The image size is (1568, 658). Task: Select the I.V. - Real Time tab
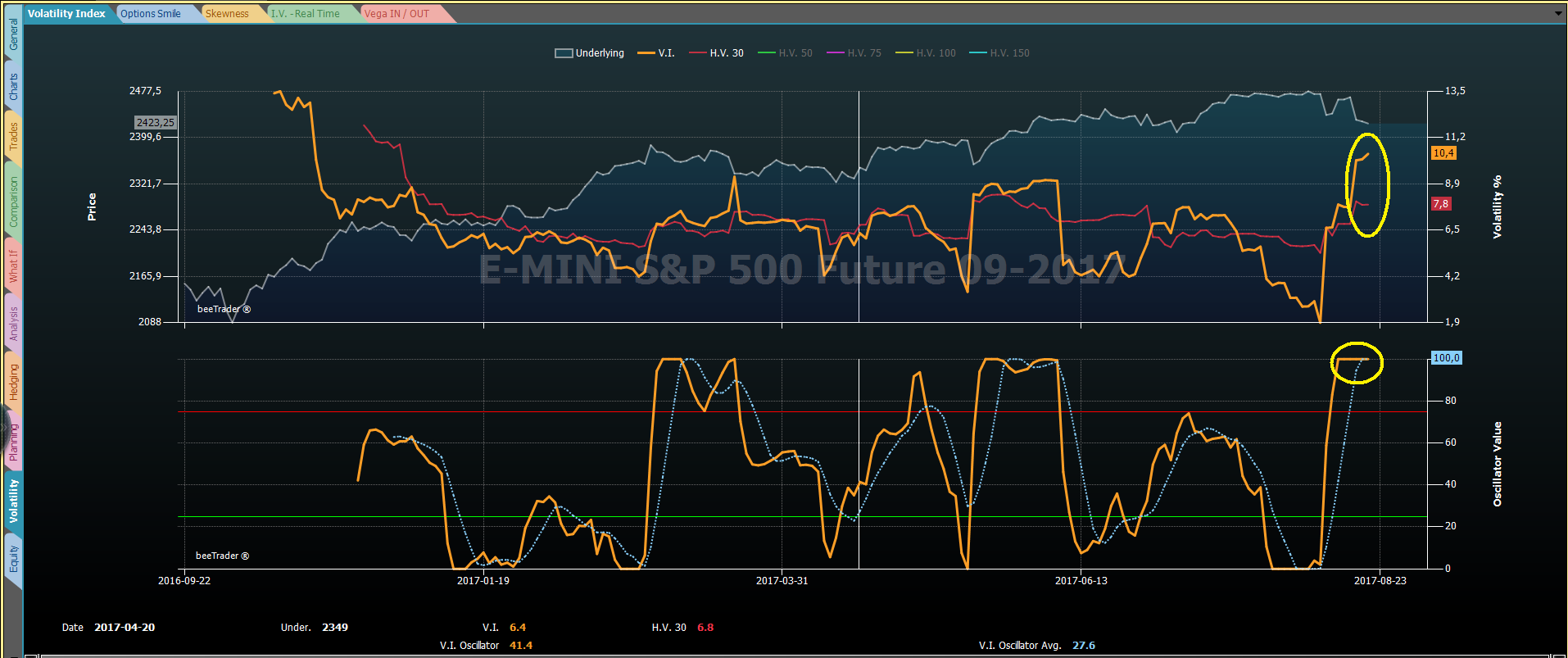(307, 14)
